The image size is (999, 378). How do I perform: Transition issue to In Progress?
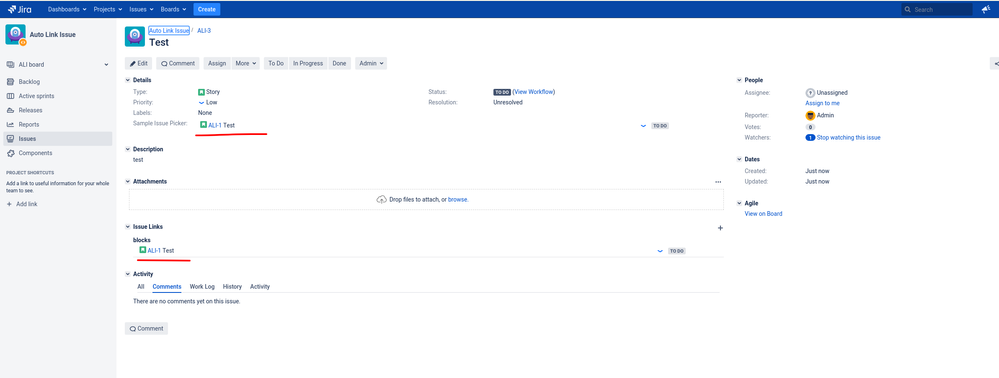pos(308,63)
